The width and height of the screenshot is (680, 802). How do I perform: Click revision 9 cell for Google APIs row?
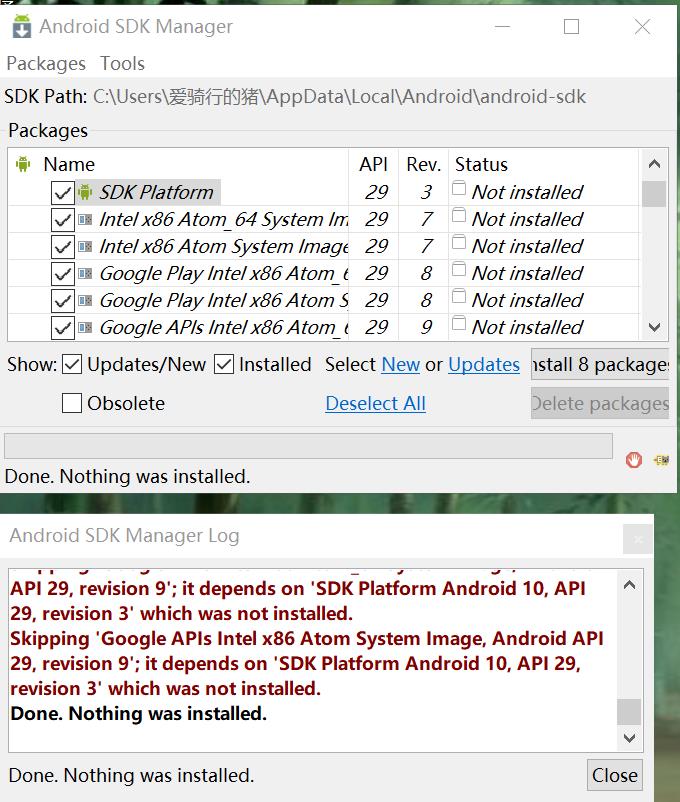click(x=426, y=327)
